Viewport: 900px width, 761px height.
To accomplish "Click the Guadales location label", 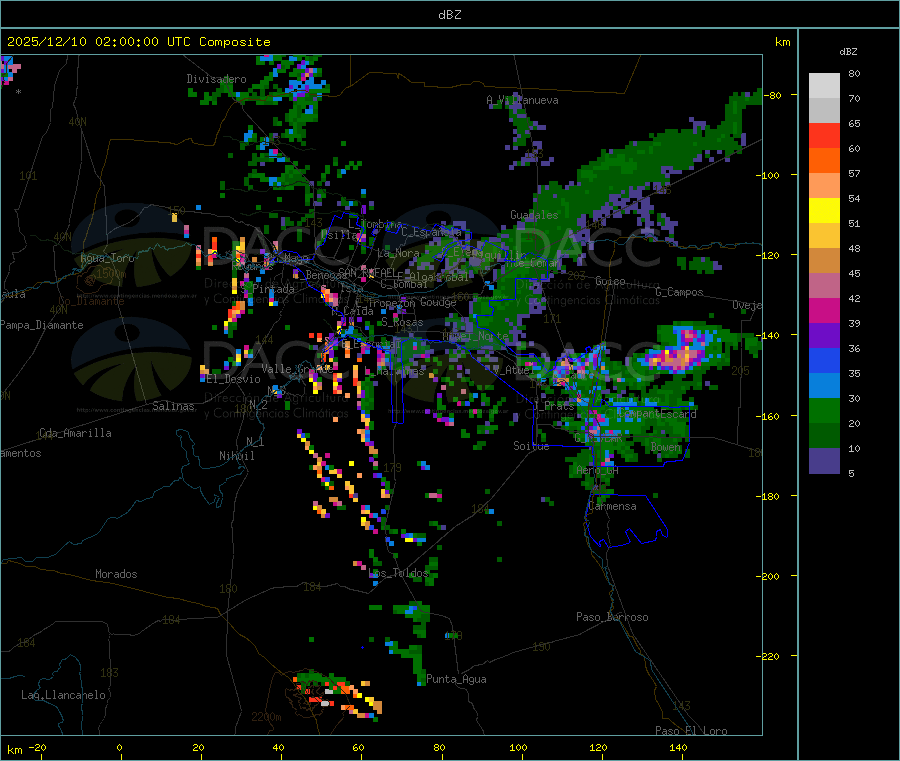I will coord(534,215).
